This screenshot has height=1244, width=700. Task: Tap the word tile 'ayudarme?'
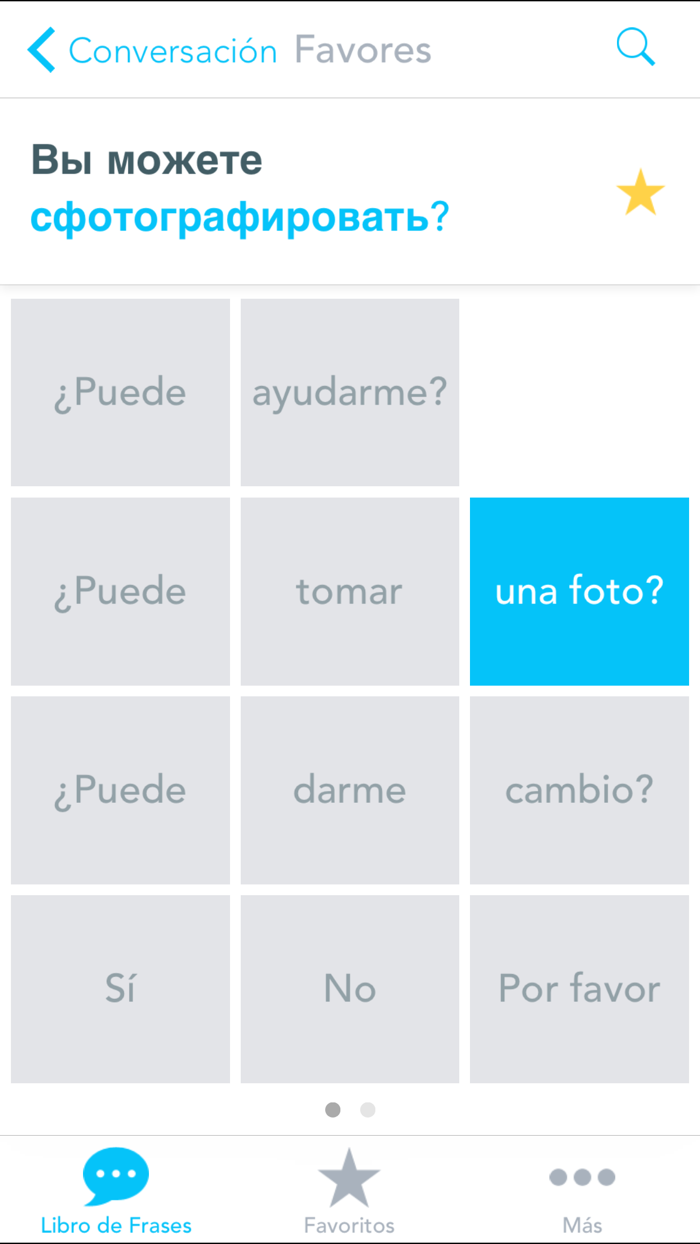[349, 392]
